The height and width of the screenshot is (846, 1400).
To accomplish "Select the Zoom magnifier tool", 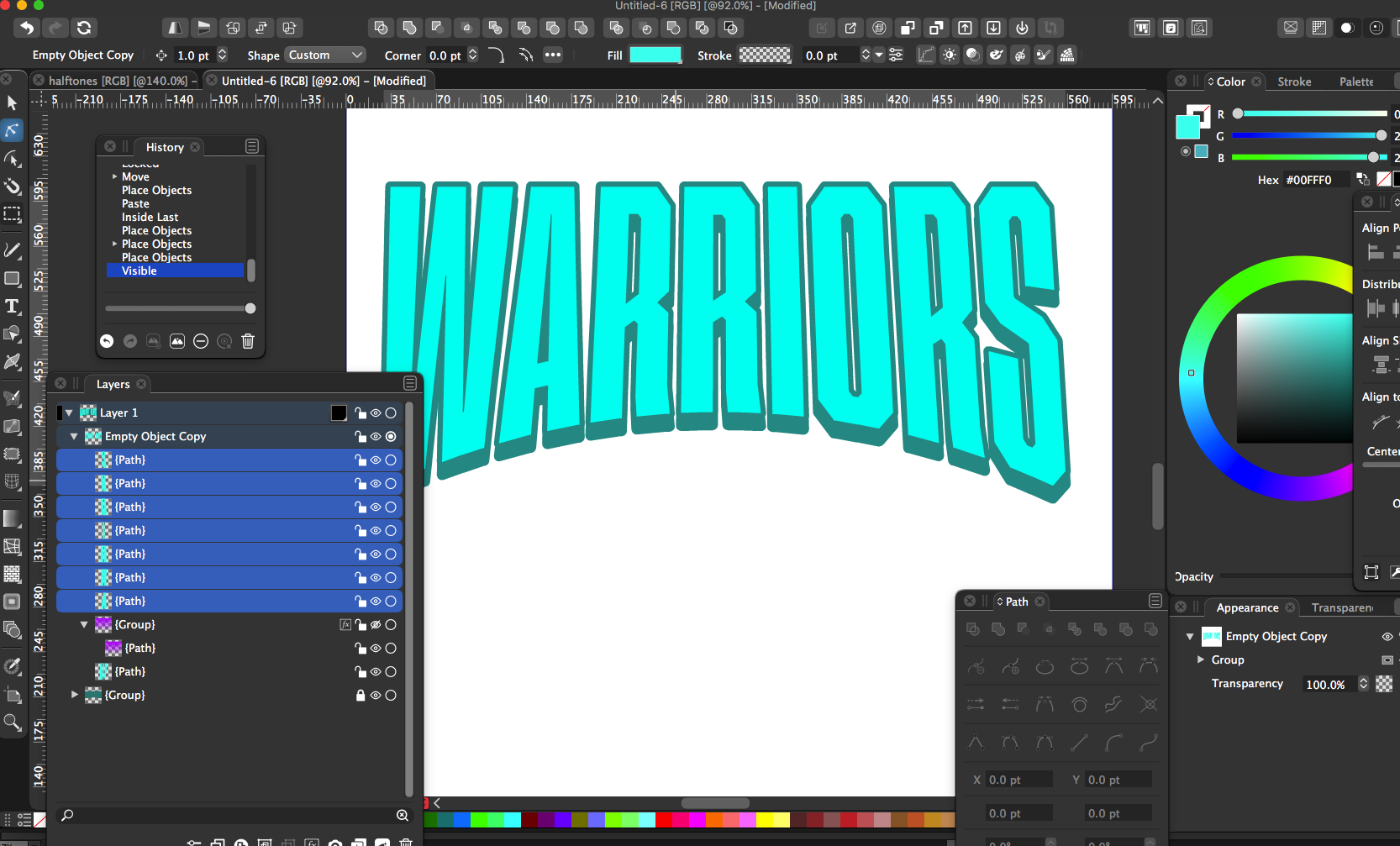I will pyautogui.click(x=12, y=723).
